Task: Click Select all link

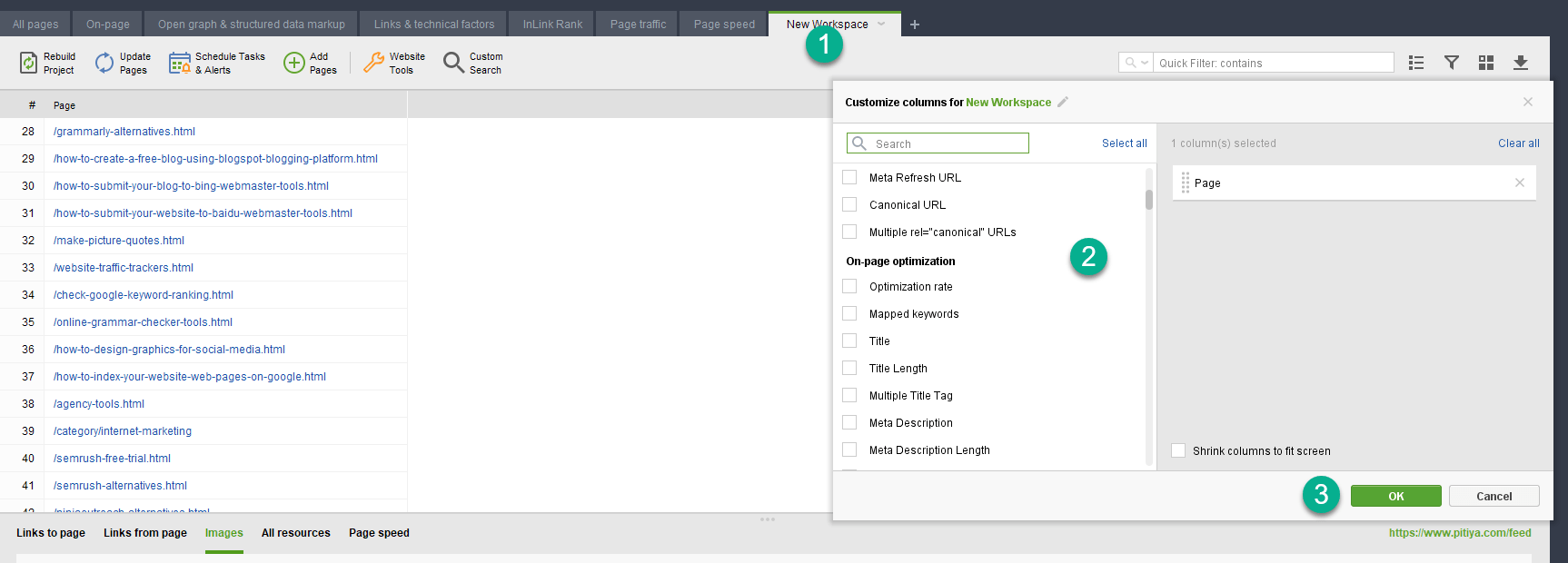Action: coord(1125,143)
